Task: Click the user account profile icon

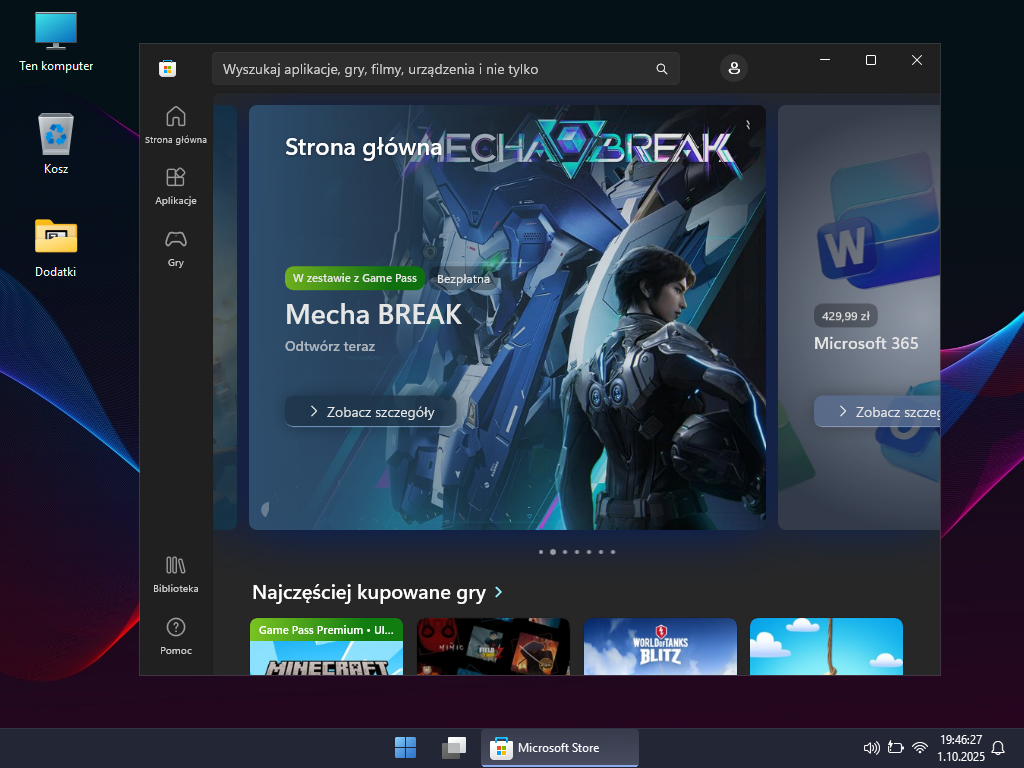Action: coord(734,68)
